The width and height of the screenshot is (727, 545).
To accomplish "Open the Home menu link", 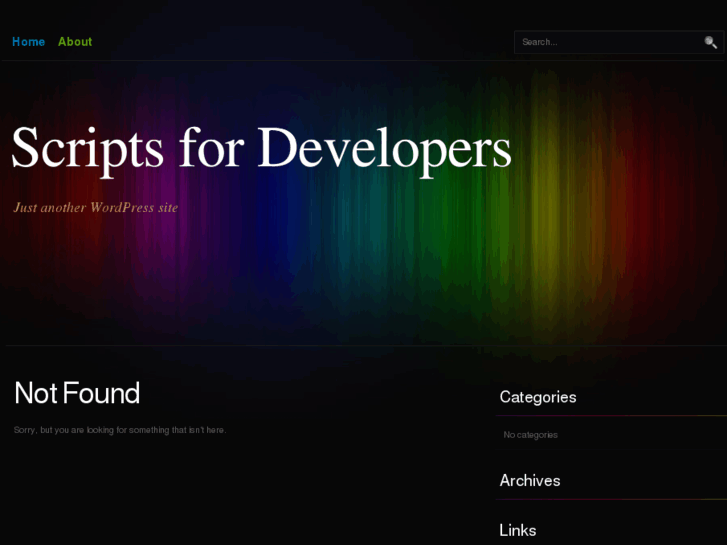I will tap(28, 42).
